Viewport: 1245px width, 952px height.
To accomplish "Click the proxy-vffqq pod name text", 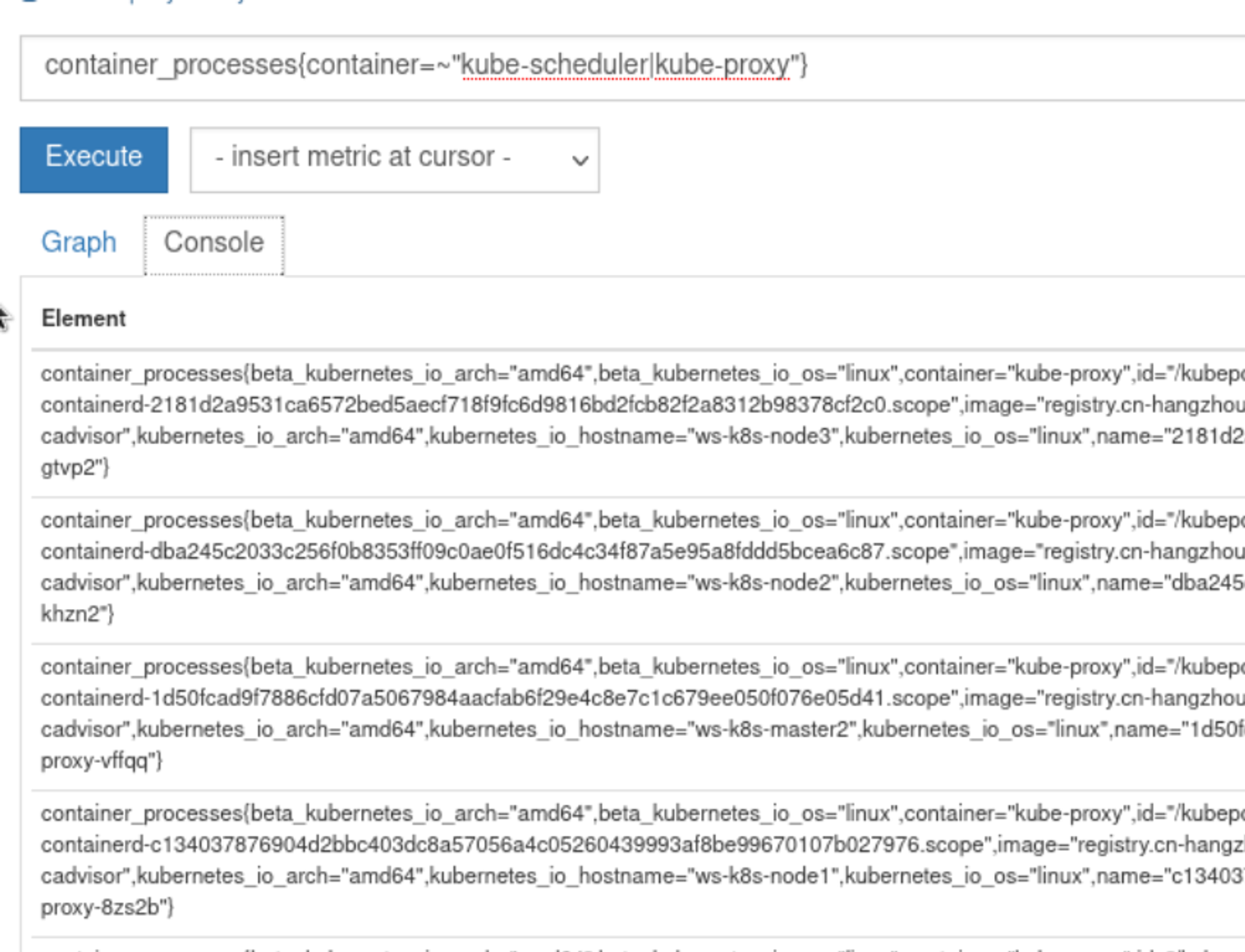I will click(x=100, y=761).
